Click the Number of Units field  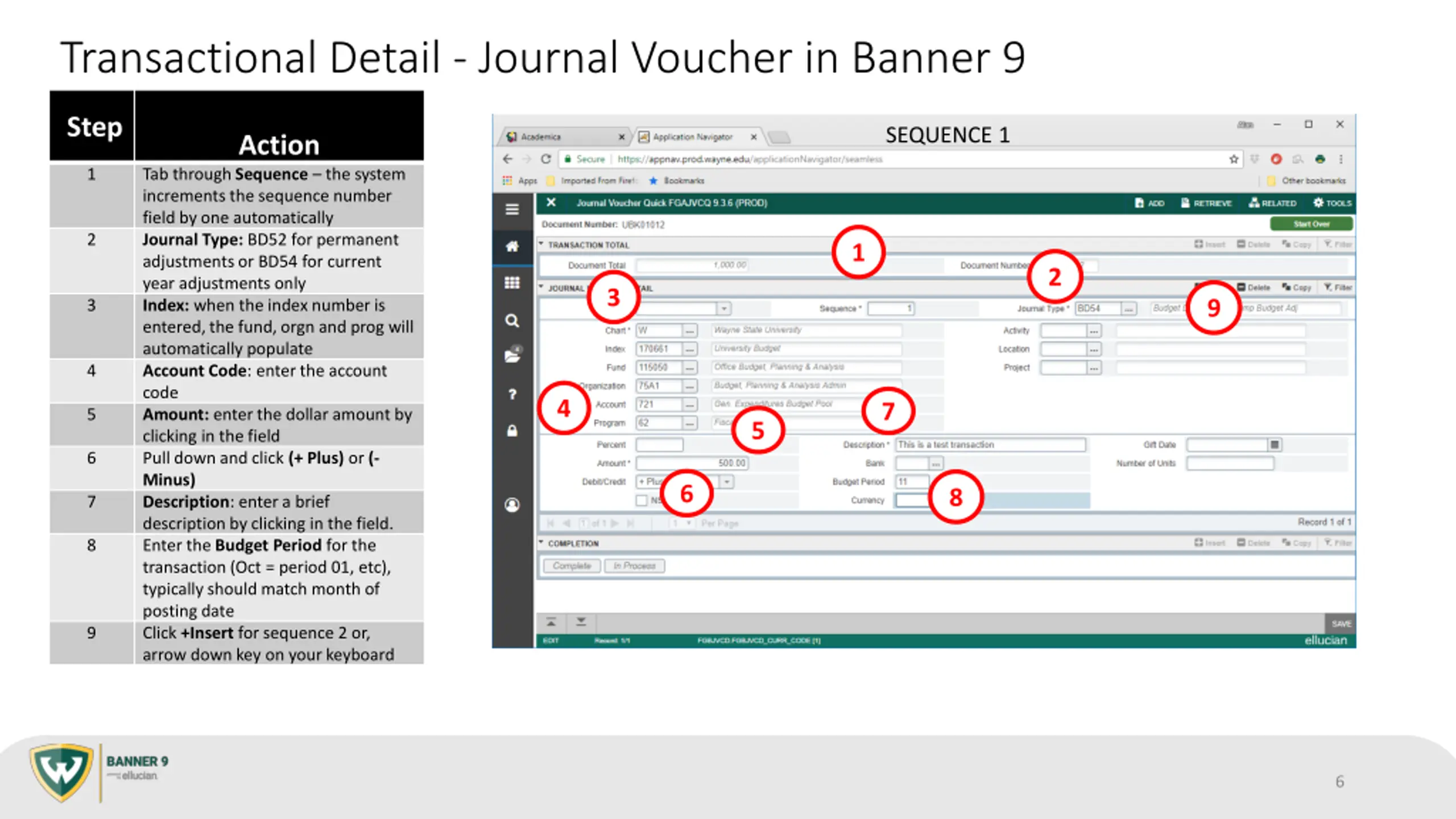1230,463
